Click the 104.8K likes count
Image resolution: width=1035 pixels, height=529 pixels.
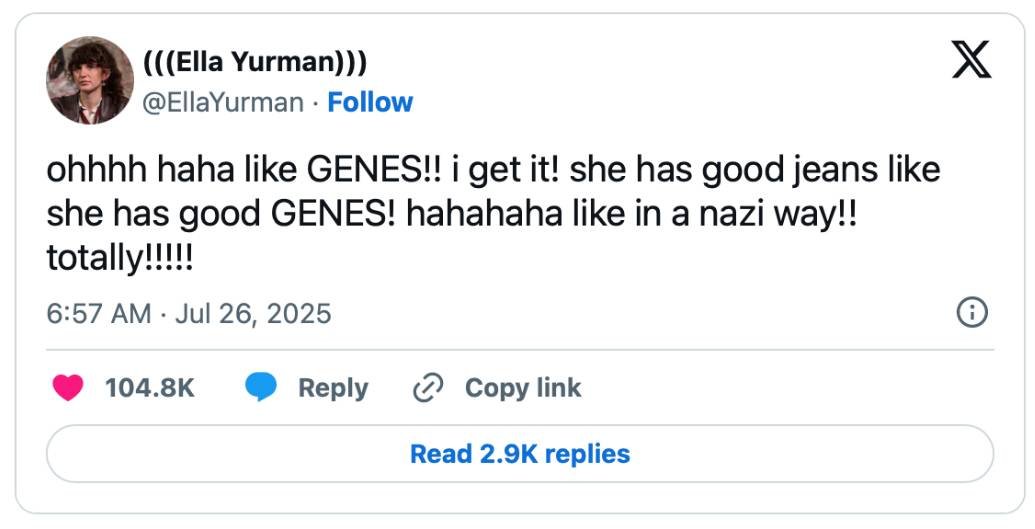(150, 388)
